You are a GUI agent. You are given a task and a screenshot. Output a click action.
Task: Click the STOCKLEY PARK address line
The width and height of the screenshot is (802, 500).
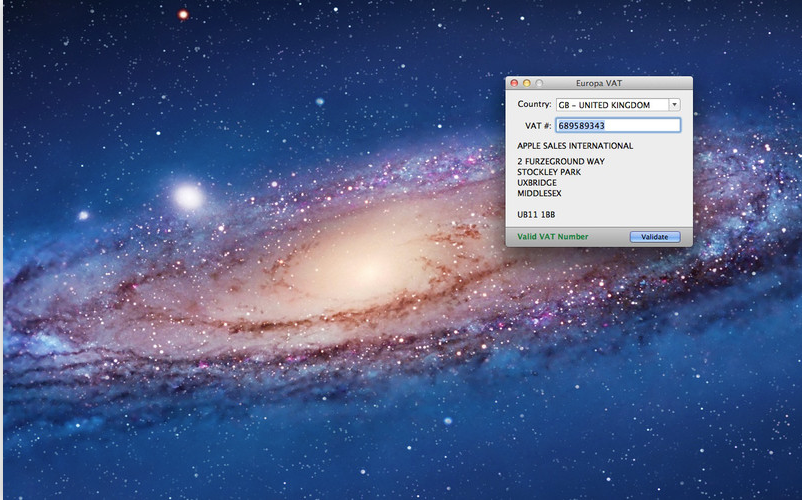(549, 172)
